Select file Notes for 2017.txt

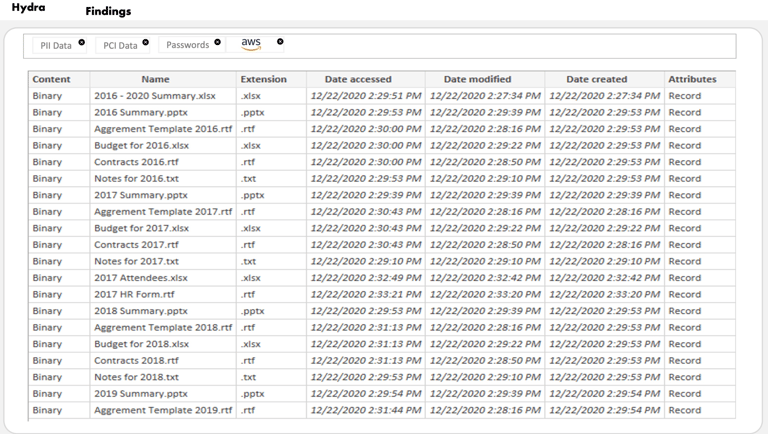click(x=136, y=262)
